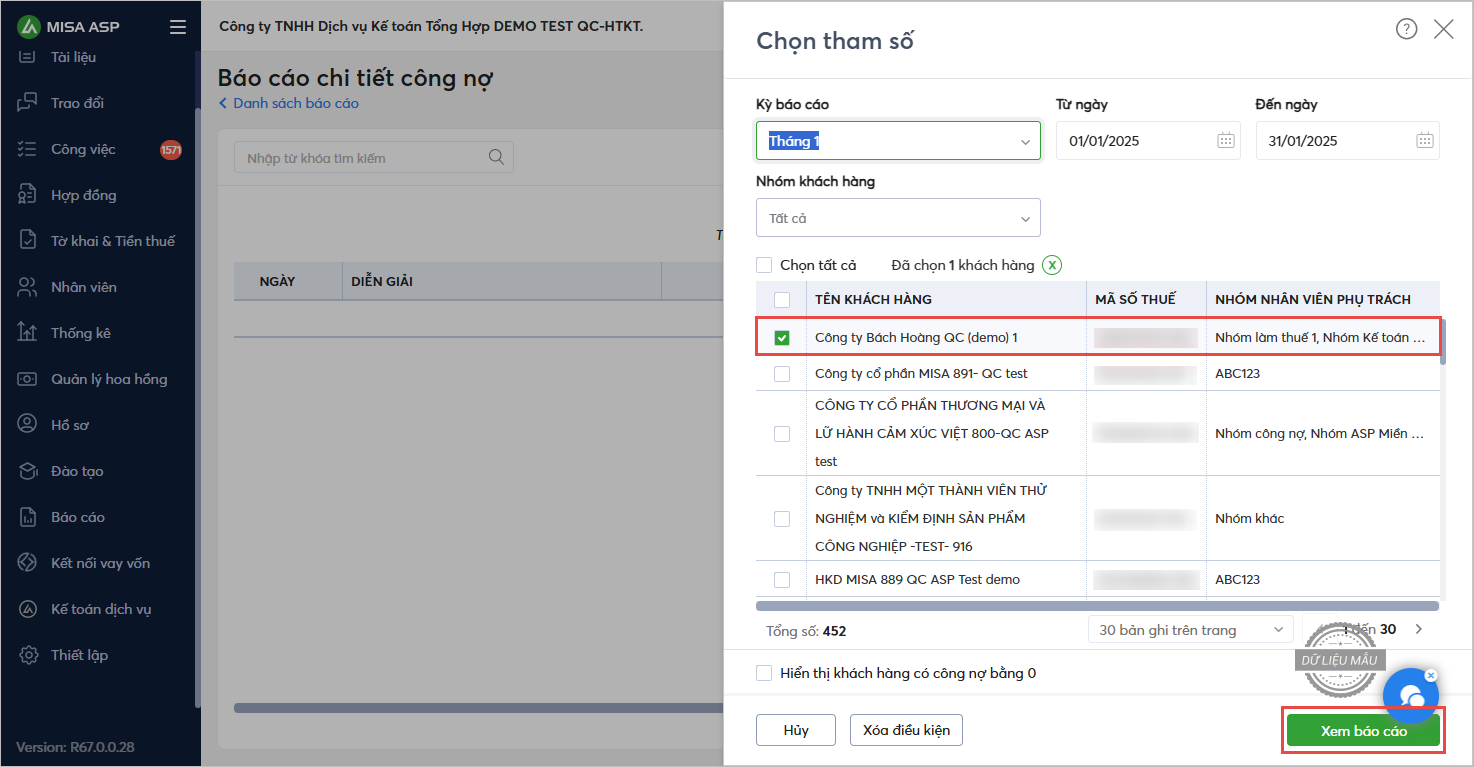Click the 1571 badge on Công việc

pyautogui.click(x=171, y=150)
